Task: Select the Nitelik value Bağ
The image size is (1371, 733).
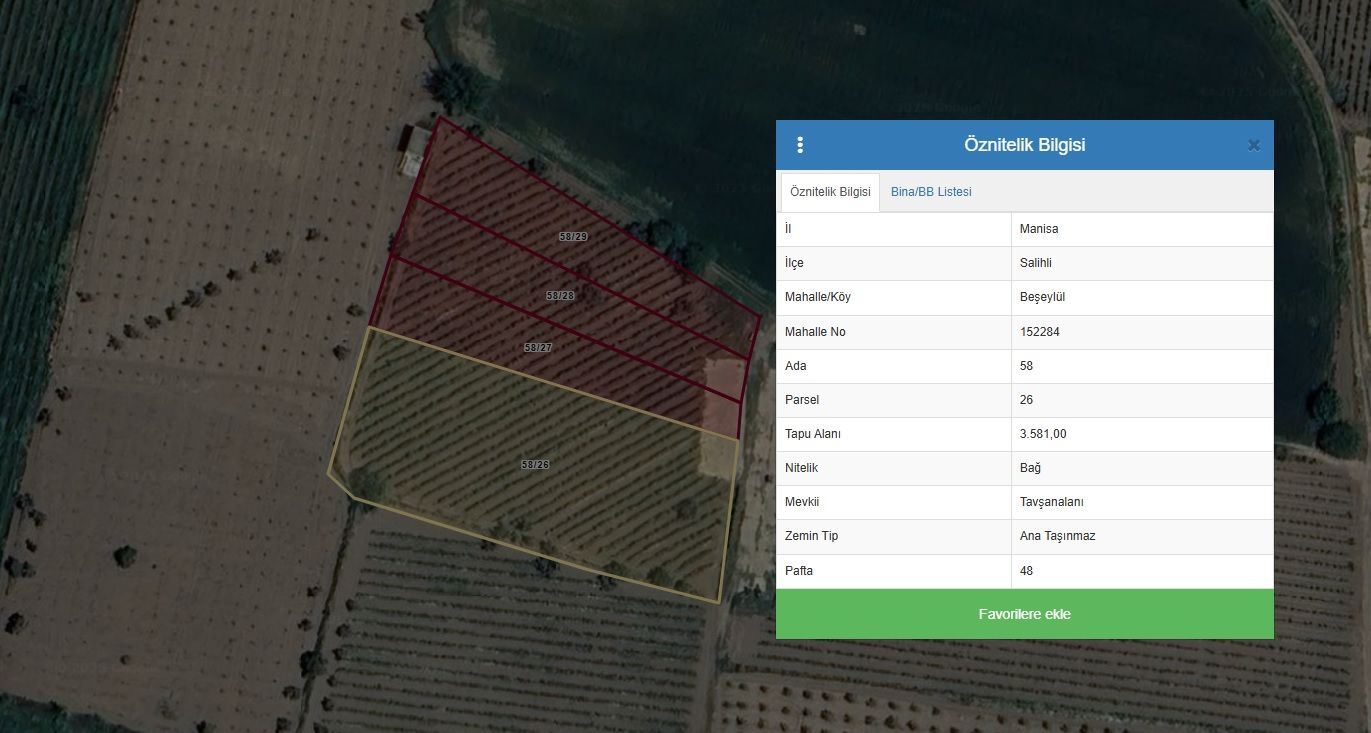Action: coord(1031,468)
